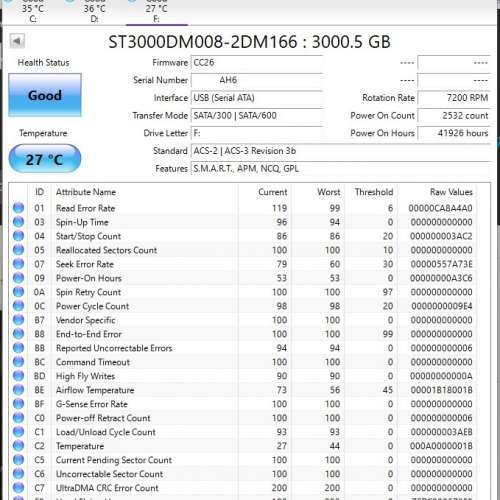Click the Command Timeout attribute name
The height and width of the screenshot is (500, 500).
[93, 362]
